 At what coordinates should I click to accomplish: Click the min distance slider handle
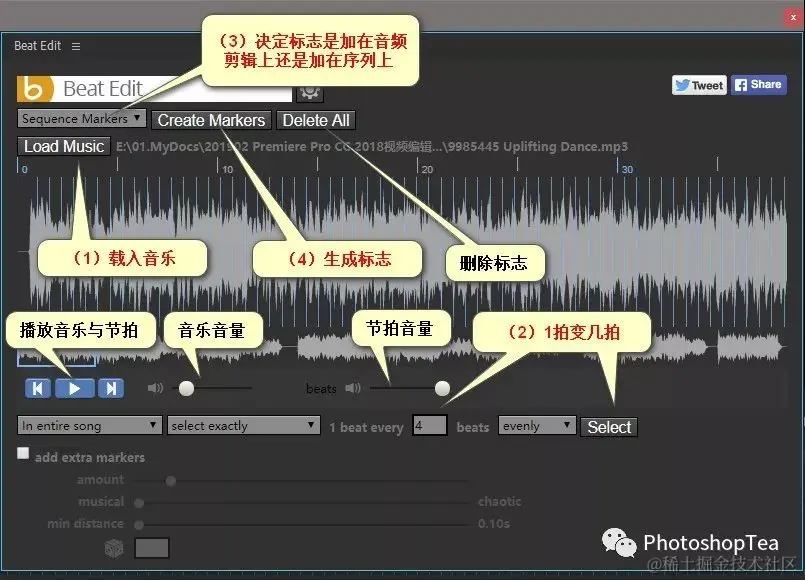point(139,525)
